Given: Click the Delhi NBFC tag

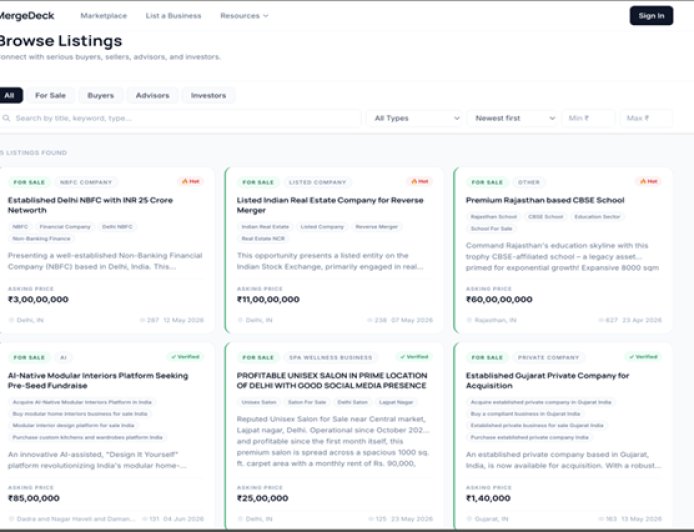Looking at the screenshot, I should click(x=117, y=227).
